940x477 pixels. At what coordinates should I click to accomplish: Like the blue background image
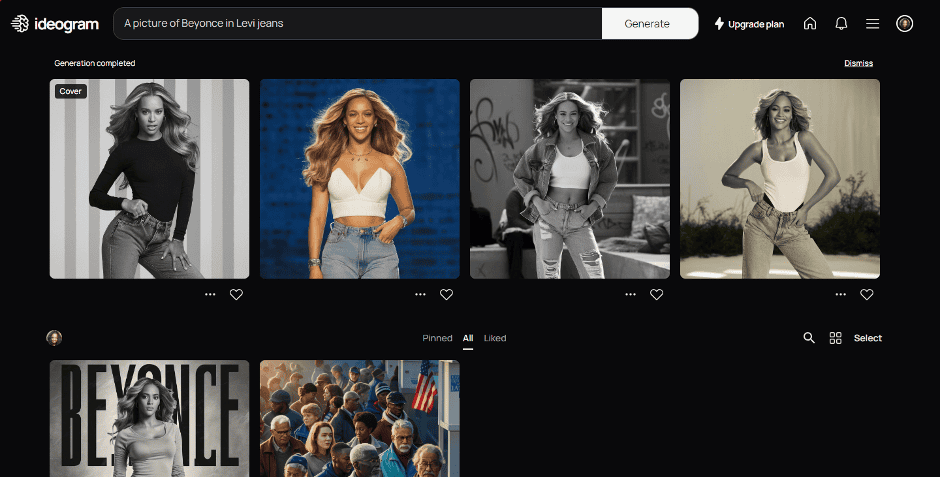(x=446, y=294)
